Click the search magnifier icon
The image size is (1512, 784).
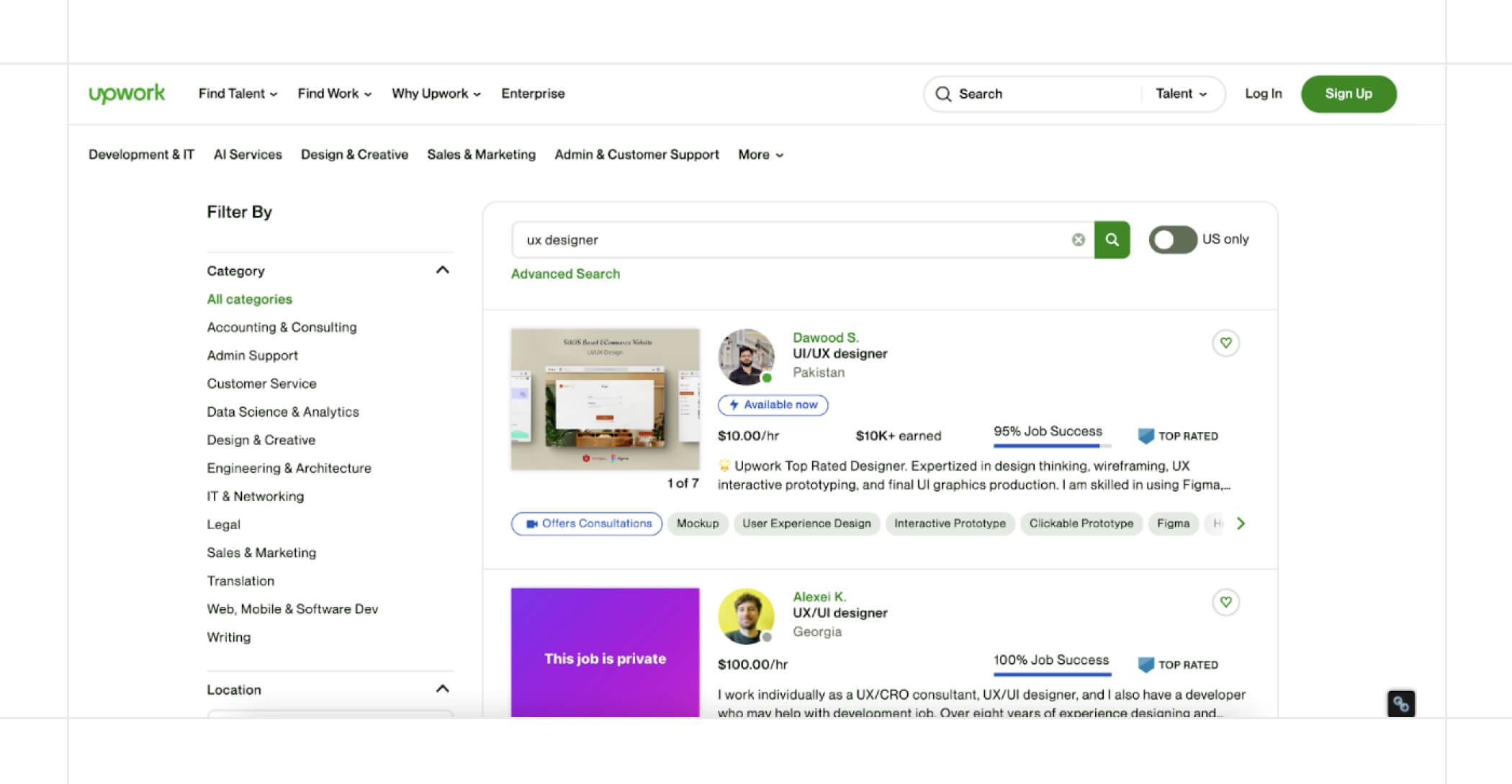(x=1112, y=239)
